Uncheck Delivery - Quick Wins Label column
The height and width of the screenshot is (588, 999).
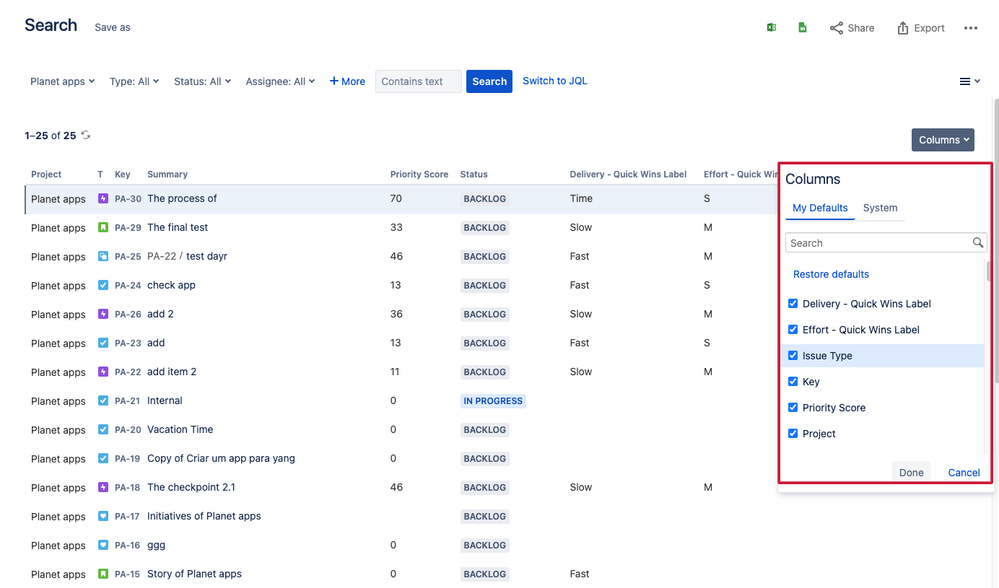click(x=793, y=304)
